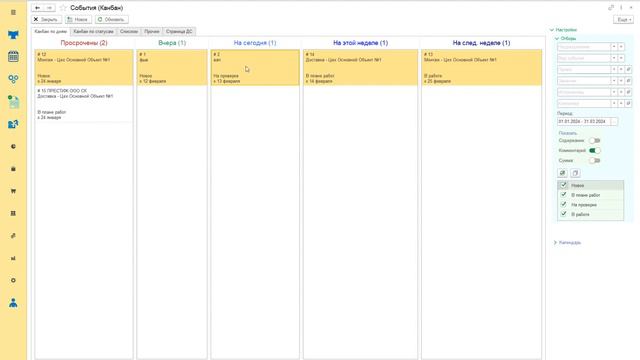Expand the Календарь section
The image size is (640, 360).
click(x=567, y=242)
